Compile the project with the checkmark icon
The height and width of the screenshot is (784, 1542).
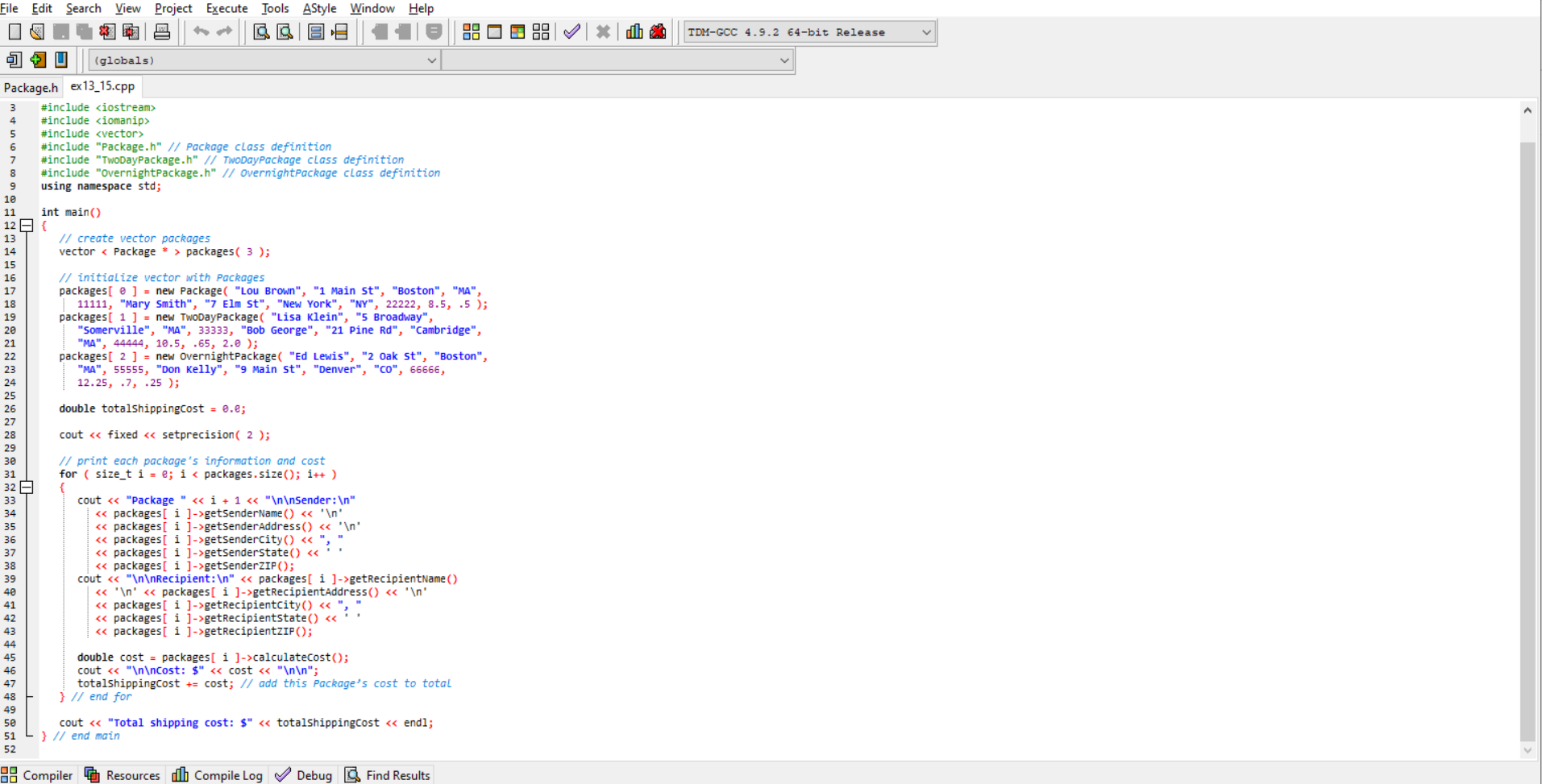click(x=571, y=31)
